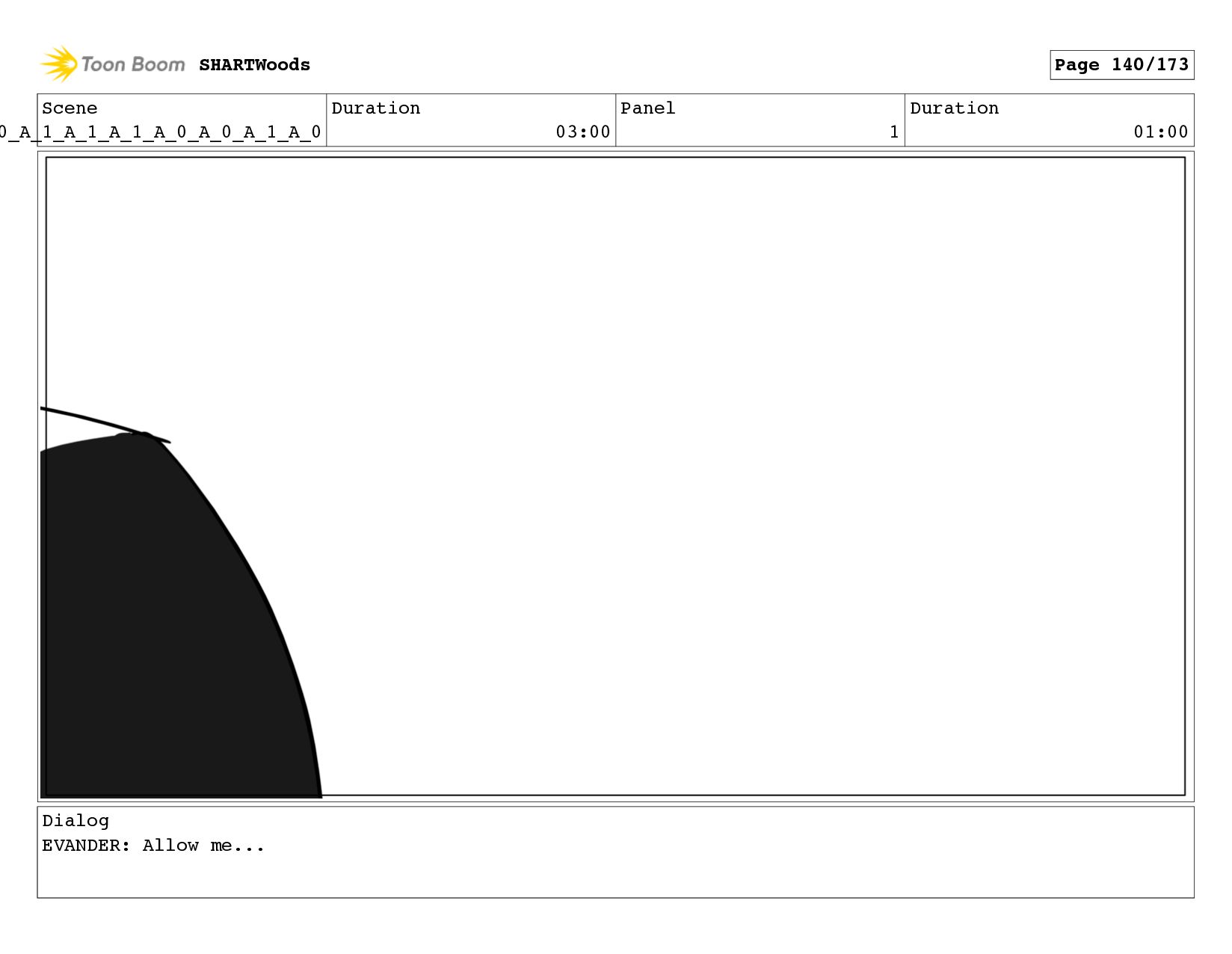Select the Dialog label
The height and width of the screenshot is (954, 1232).
click(x=76, y=821)
